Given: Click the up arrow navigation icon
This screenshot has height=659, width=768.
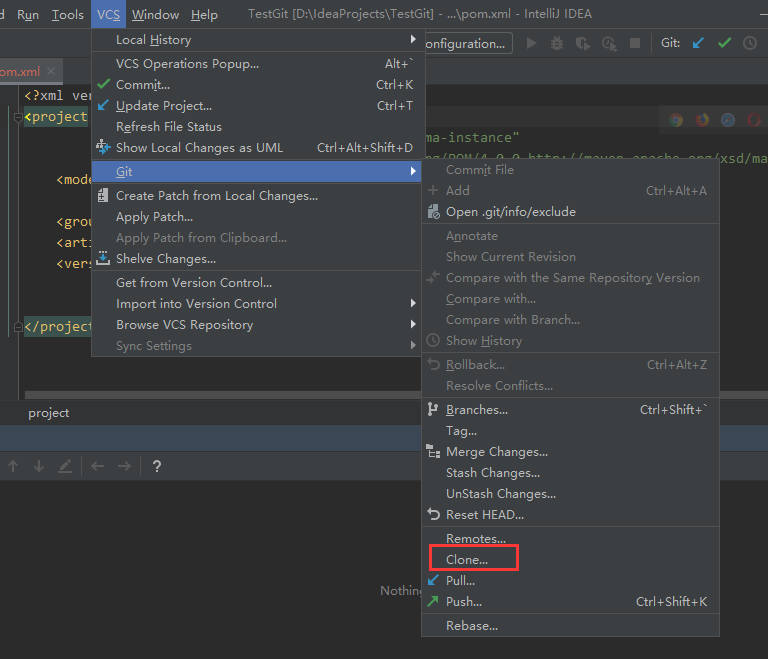Looking at the screenshot, I should coord(13,466).
